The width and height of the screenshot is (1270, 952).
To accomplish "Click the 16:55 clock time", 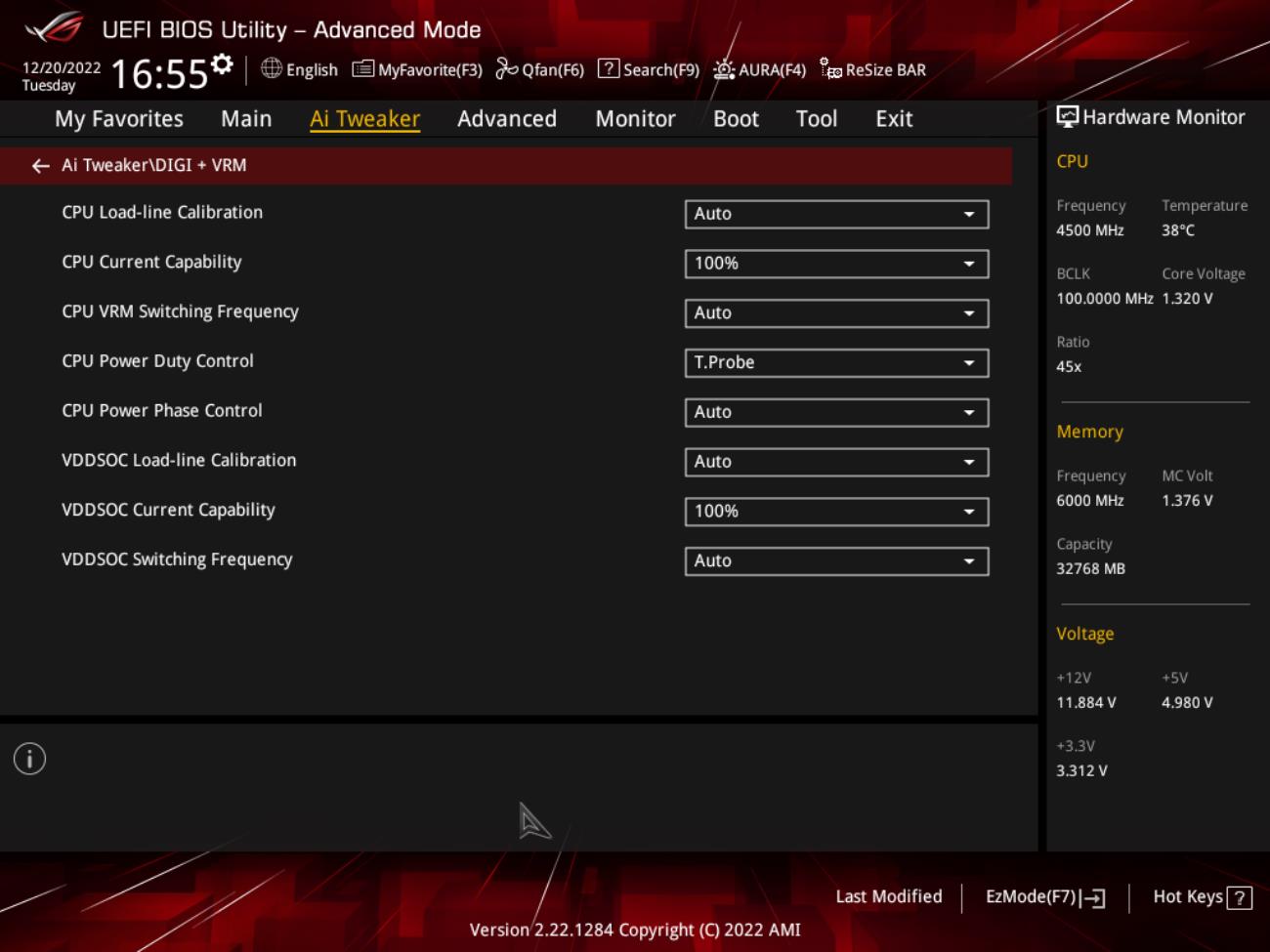I will tap(159, 74).
